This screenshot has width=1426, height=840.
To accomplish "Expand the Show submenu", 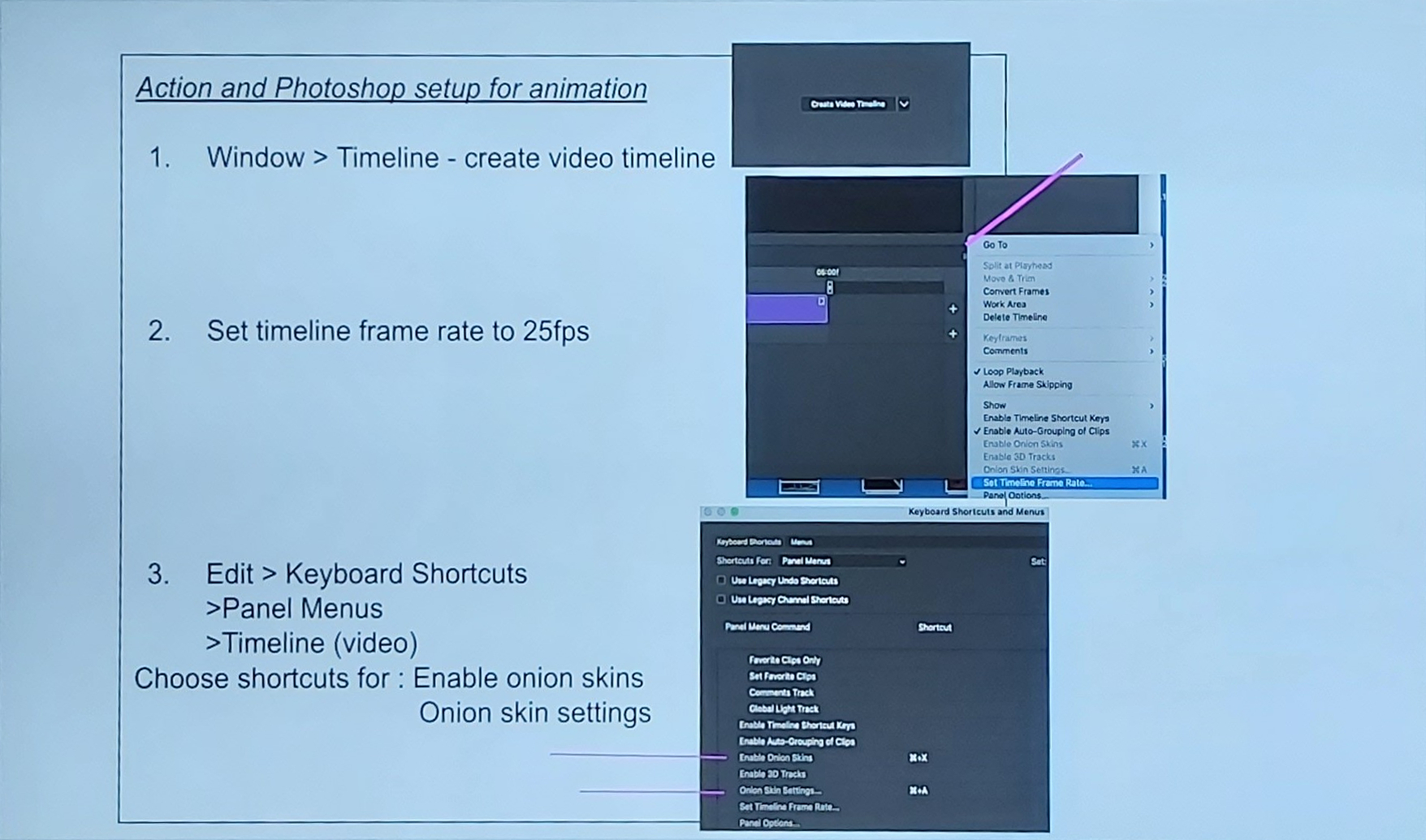I will (x=1064, y=405).
